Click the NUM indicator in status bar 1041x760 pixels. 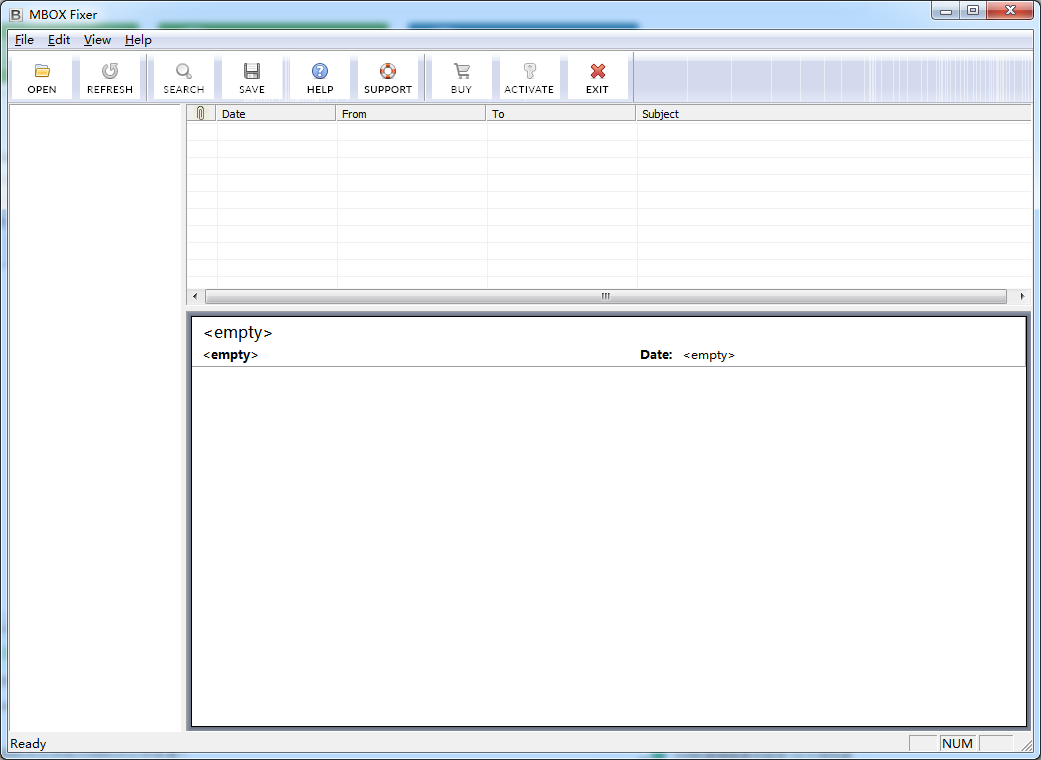957,743
